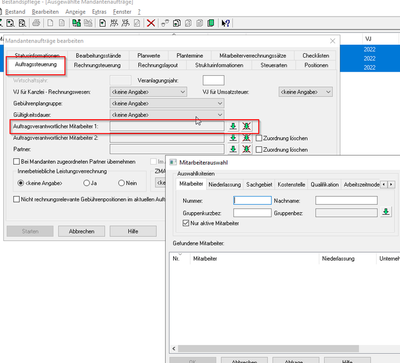Switch to Kostenstelle tab in Mitarbeiterauswahl
Screen dimensions: 400x363
click(291, 184)
